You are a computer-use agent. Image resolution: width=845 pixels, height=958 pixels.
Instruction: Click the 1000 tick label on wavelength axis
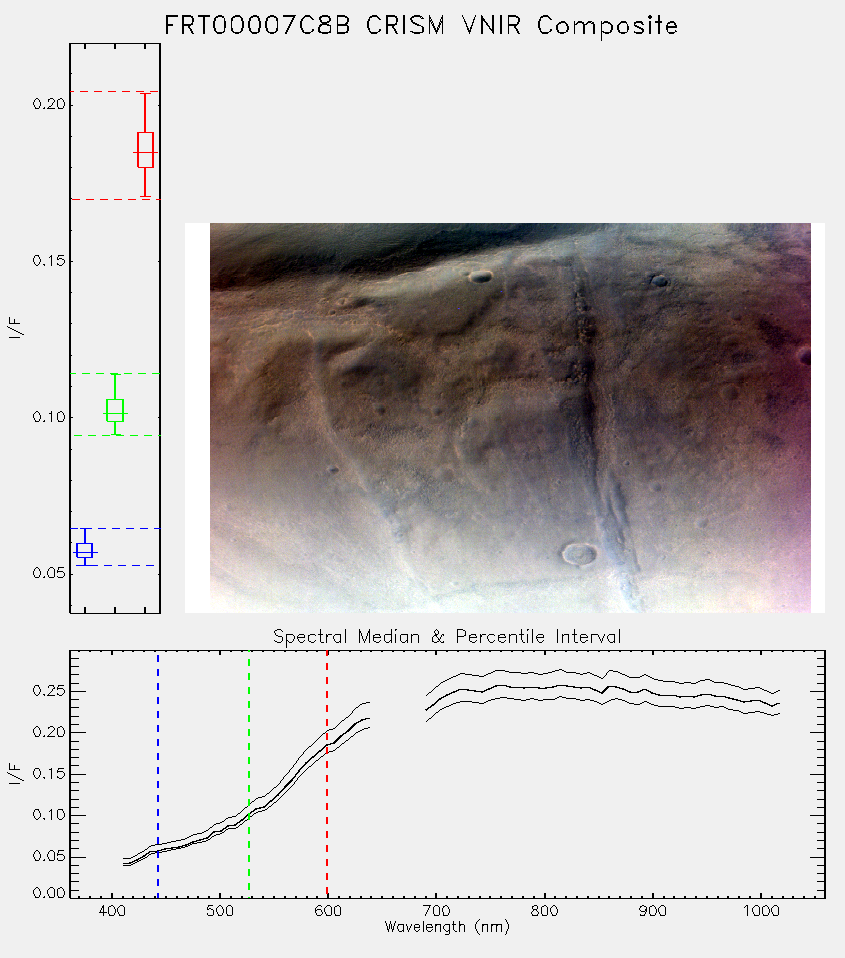coord(761,911)
